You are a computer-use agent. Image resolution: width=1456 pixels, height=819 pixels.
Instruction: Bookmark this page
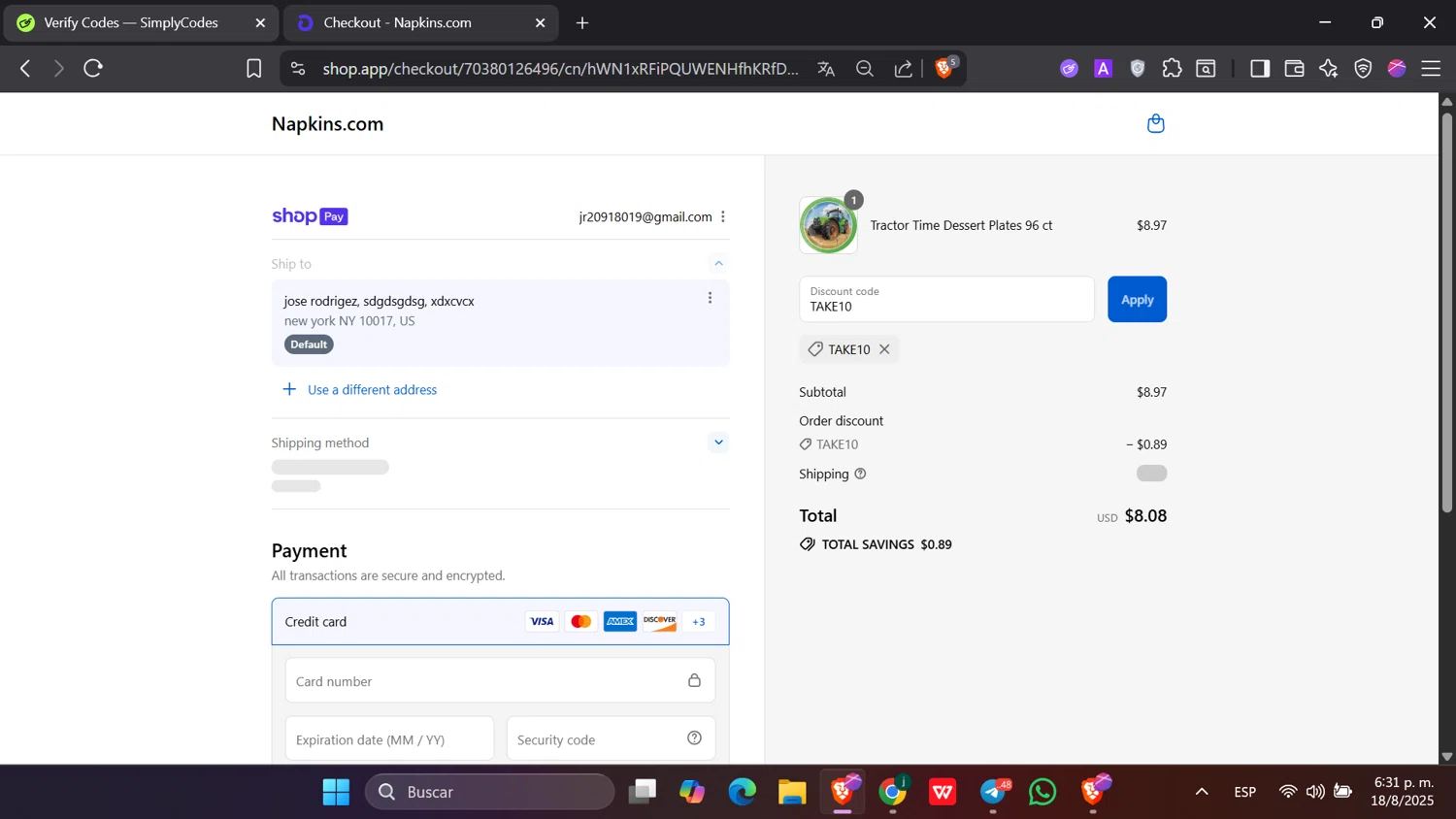pyautogui.click(x=253, y=68)
